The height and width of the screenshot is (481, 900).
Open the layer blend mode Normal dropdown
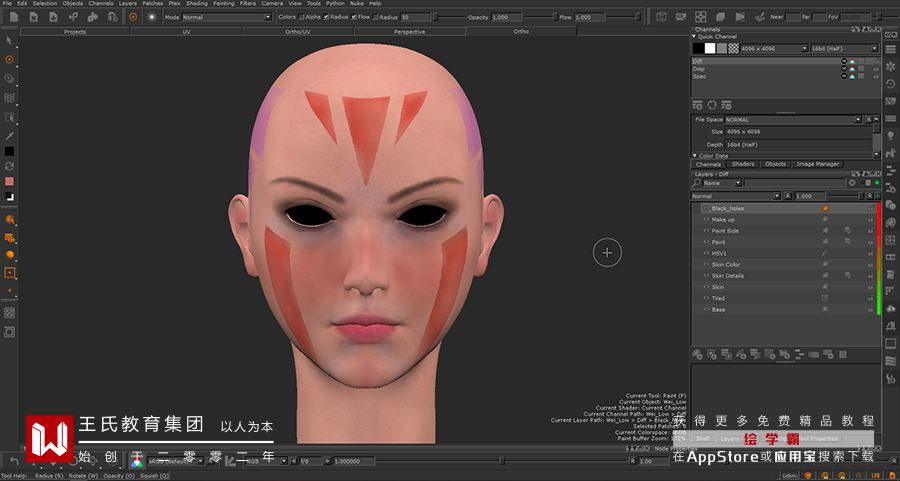point(736,196)
